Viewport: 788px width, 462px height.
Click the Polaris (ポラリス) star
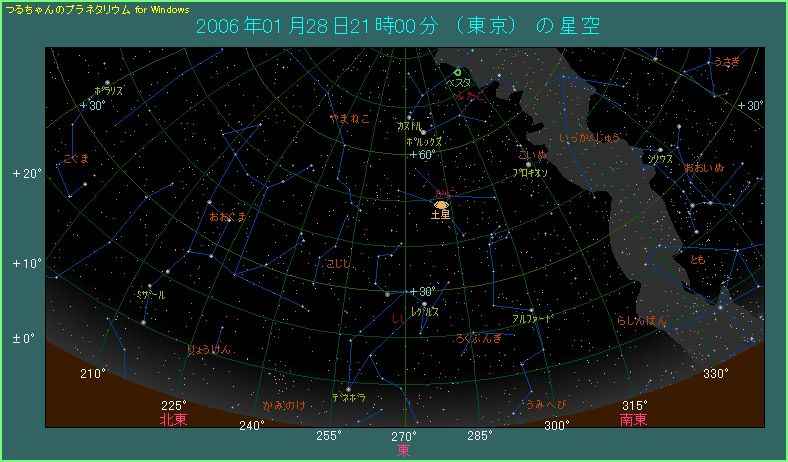[107, 82]
